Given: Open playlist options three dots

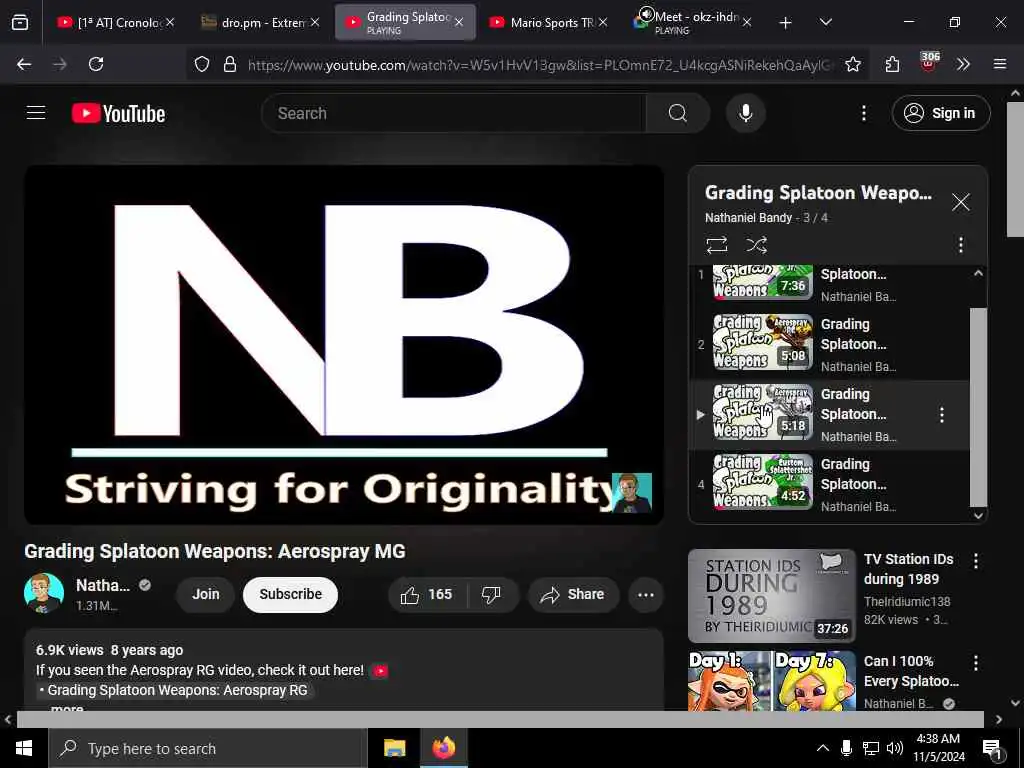Looking at the screenshot, I should [x=960, y=245].
